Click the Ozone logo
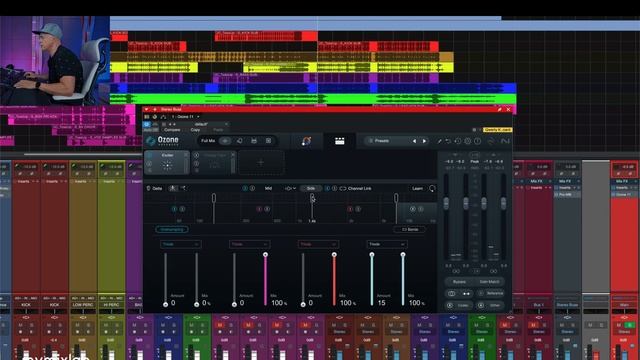640x360 pixels. (x=163, y=141)
